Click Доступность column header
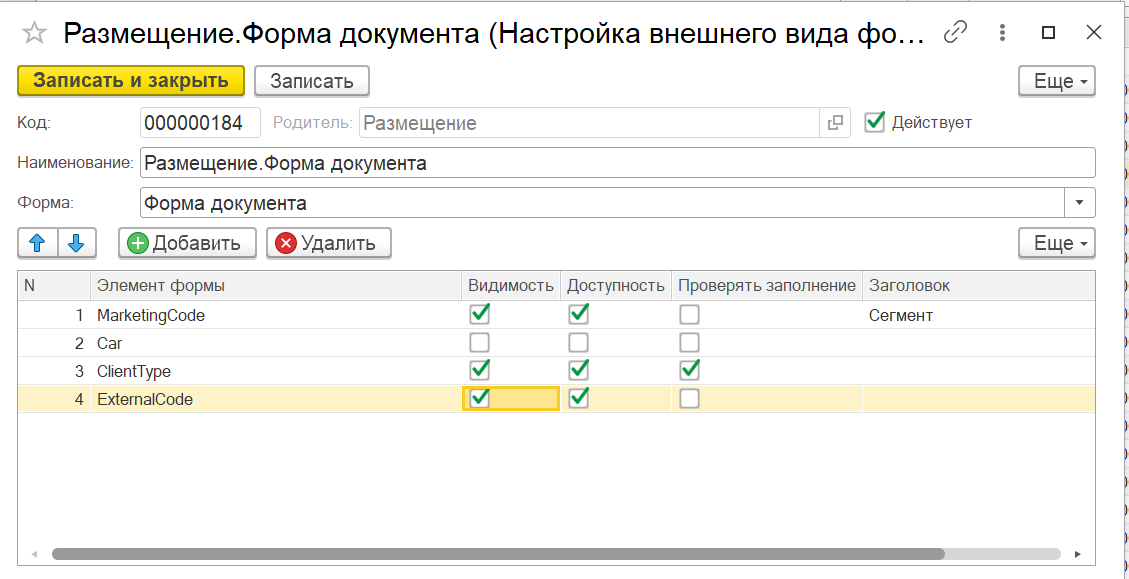 pos(616,285)
